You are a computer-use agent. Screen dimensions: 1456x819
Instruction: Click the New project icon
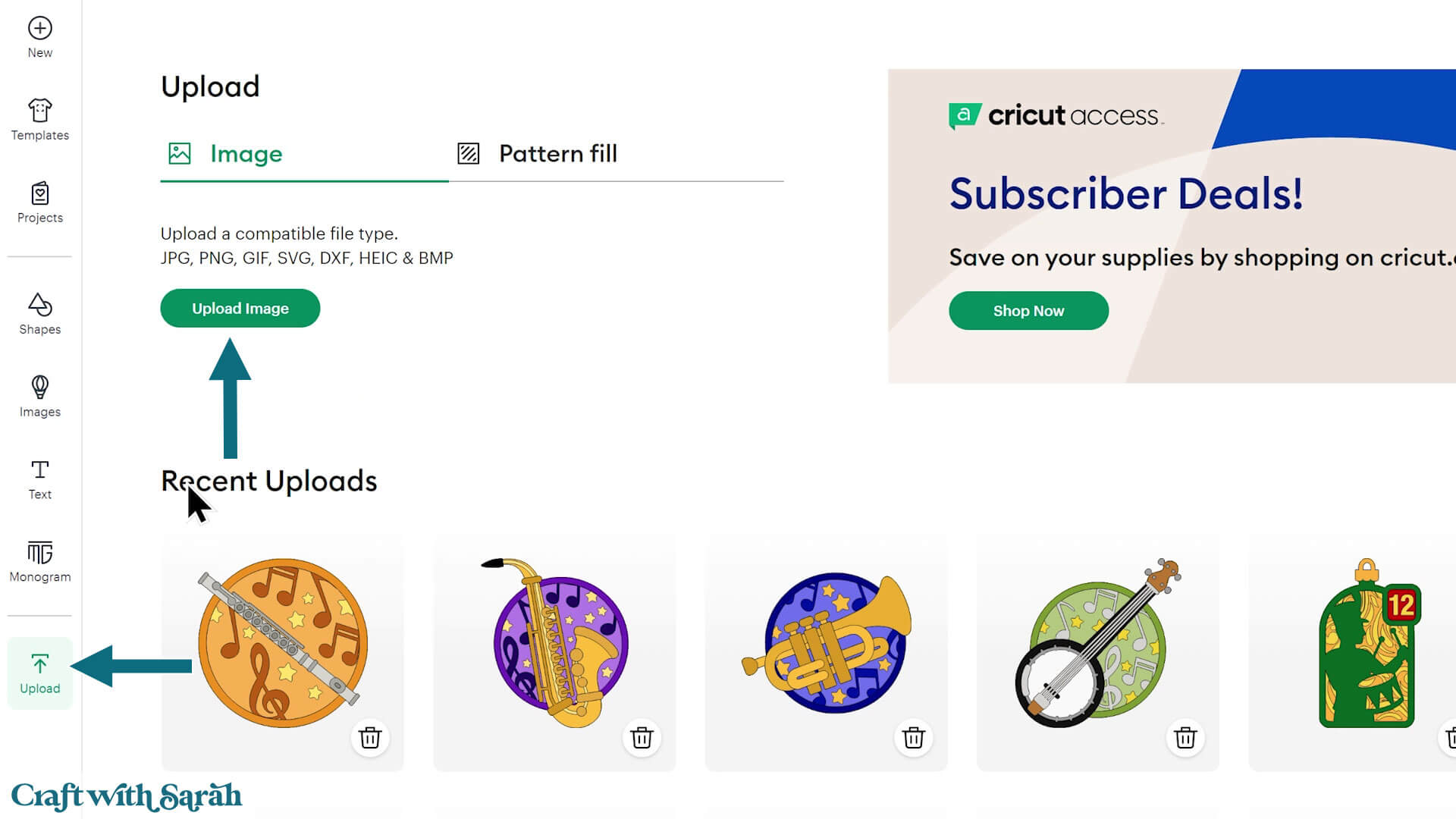click(x=40, y=37)
